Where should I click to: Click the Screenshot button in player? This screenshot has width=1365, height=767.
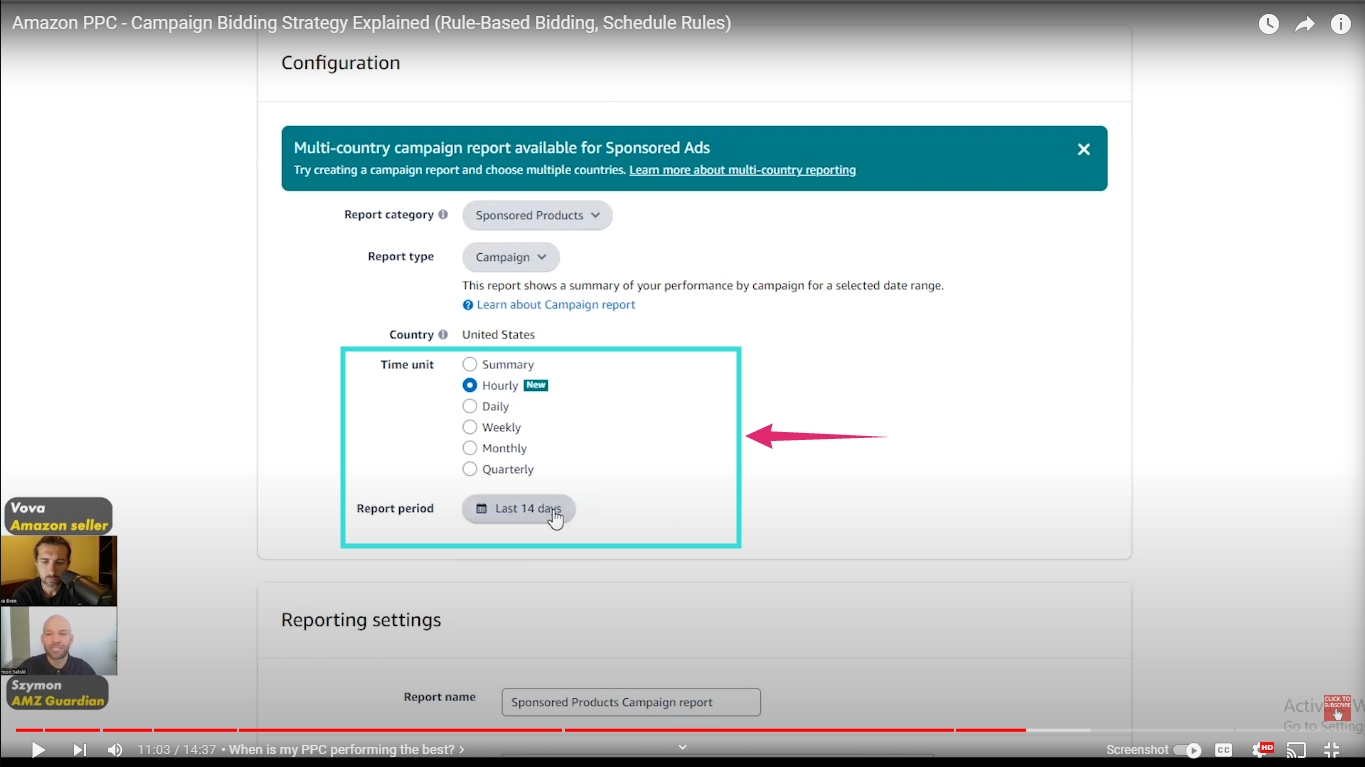click(x=1137, y=750)
